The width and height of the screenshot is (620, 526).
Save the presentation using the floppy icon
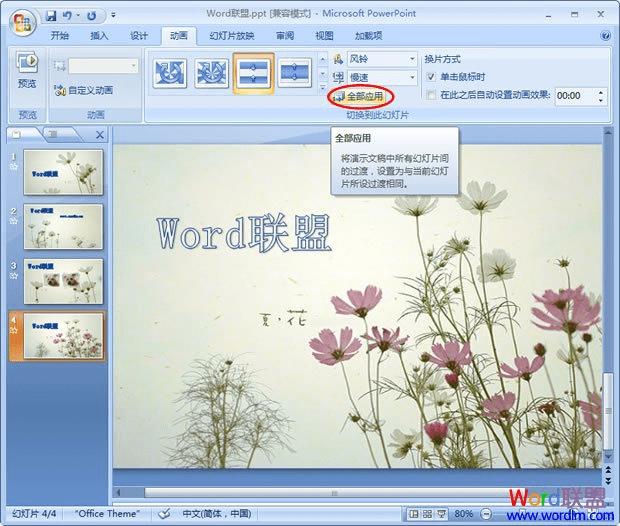(x=51, y=16)
